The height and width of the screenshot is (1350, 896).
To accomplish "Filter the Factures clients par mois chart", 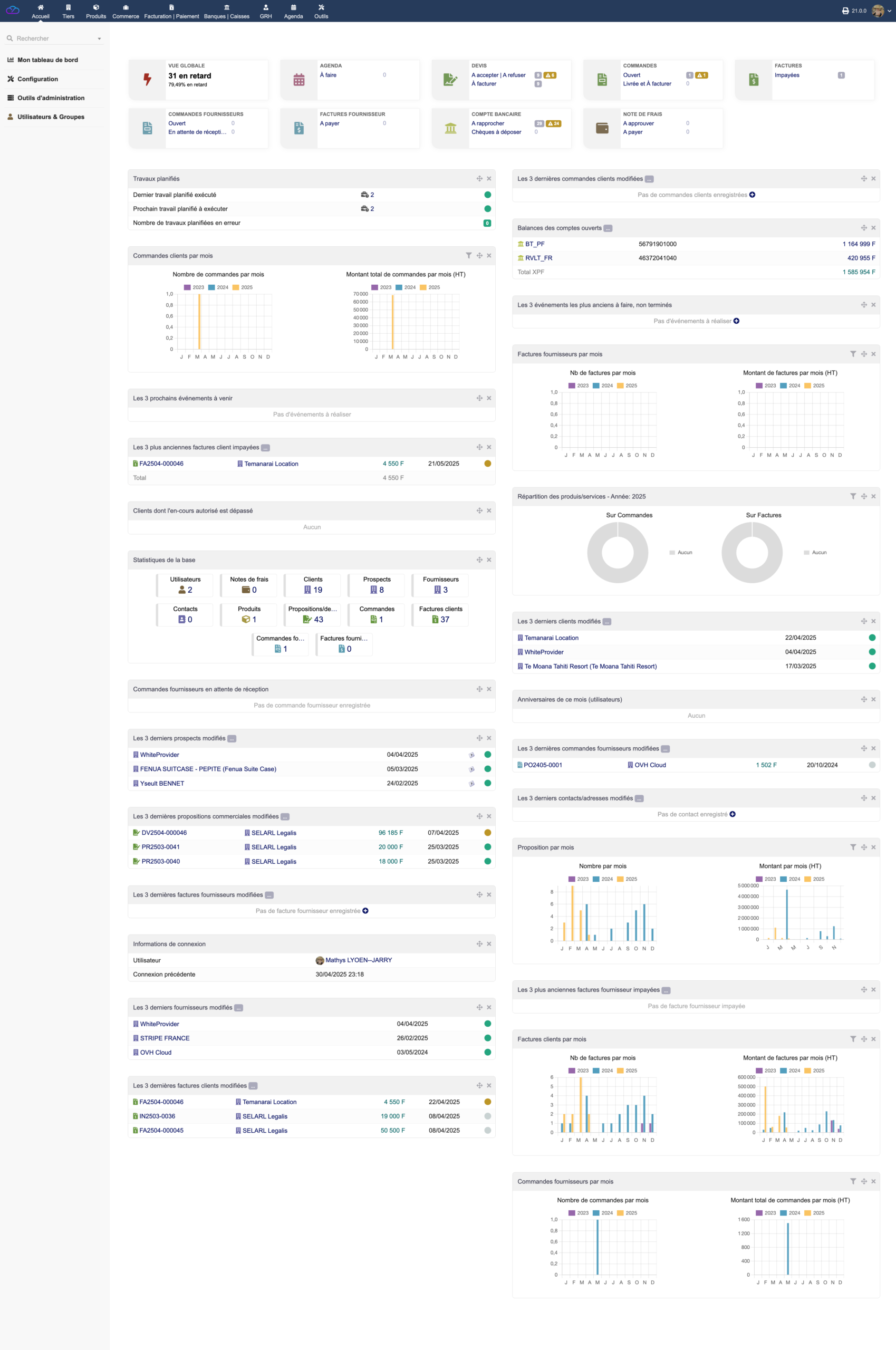I will pos(853,1039).
